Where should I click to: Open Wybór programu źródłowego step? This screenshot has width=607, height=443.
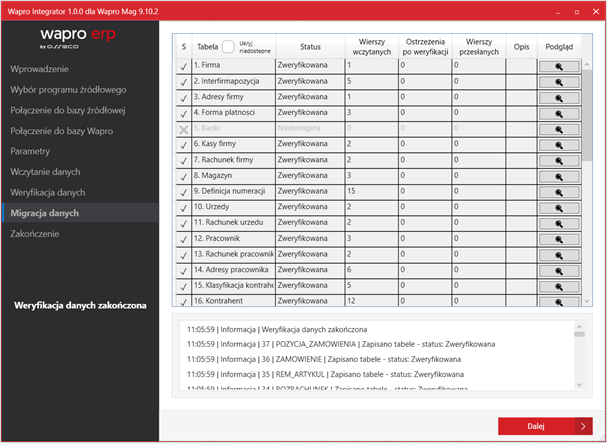point(68,90)
